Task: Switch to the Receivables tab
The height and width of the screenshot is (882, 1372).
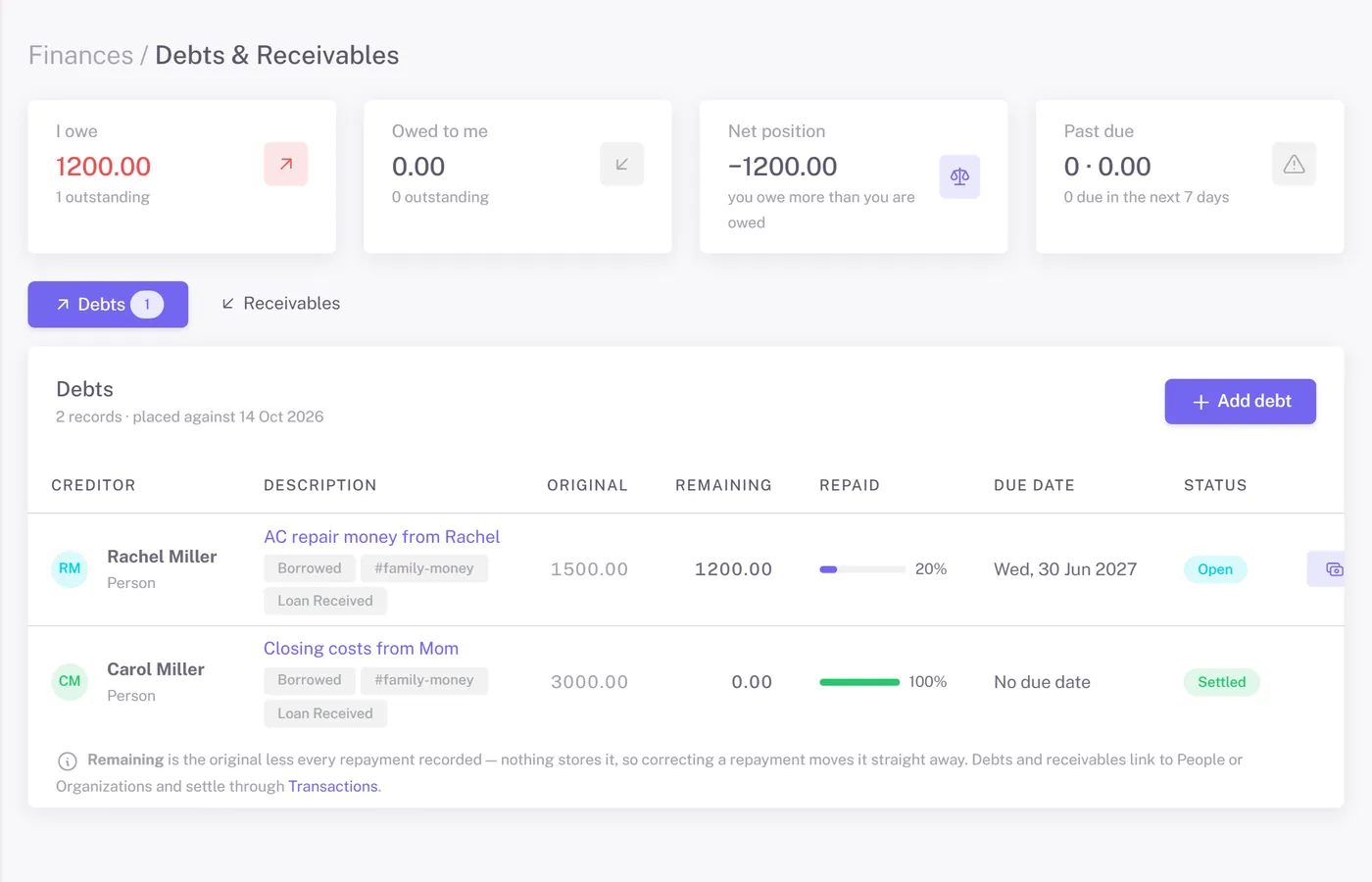Action: 280,304
